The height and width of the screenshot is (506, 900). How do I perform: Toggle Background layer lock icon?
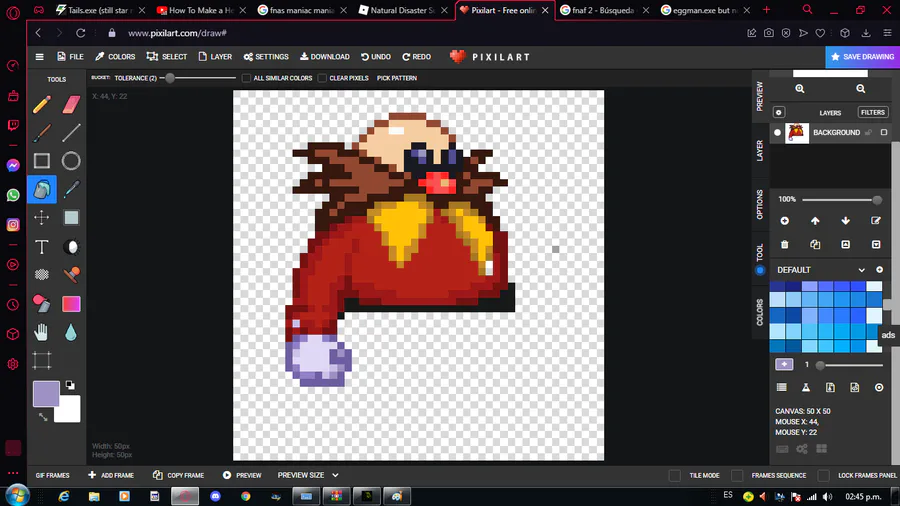click(x=868, y=133)
